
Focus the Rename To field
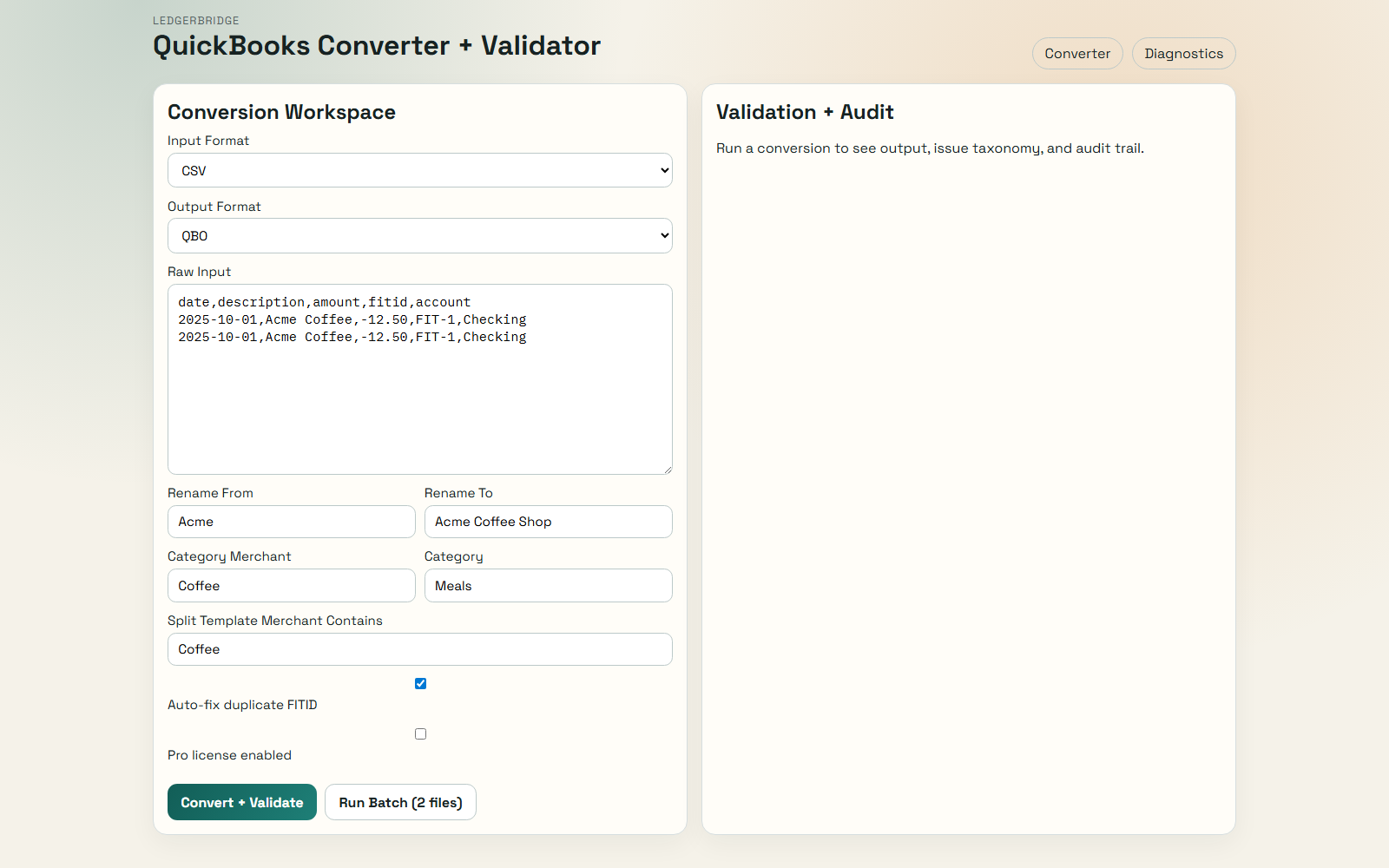[x=548, y=522]
